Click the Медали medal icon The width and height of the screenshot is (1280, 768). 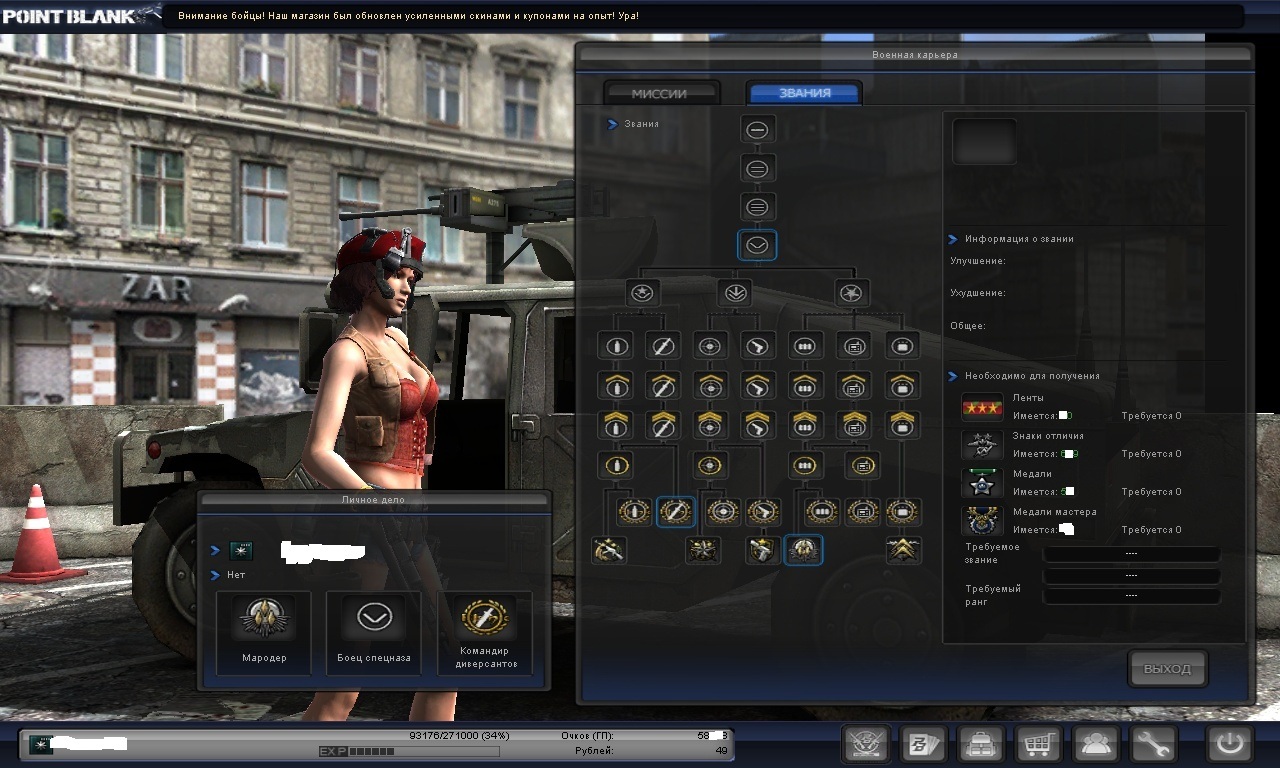(x=982, y=483)
